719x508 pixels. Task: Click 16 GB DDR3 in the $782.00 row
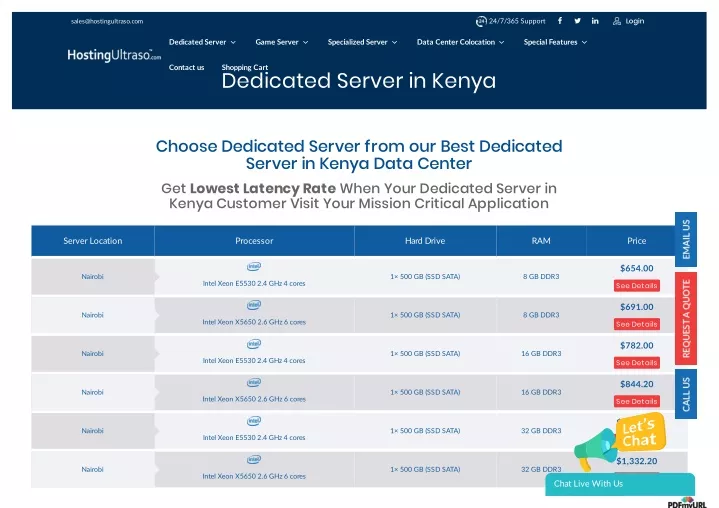[x=541, y=353]
